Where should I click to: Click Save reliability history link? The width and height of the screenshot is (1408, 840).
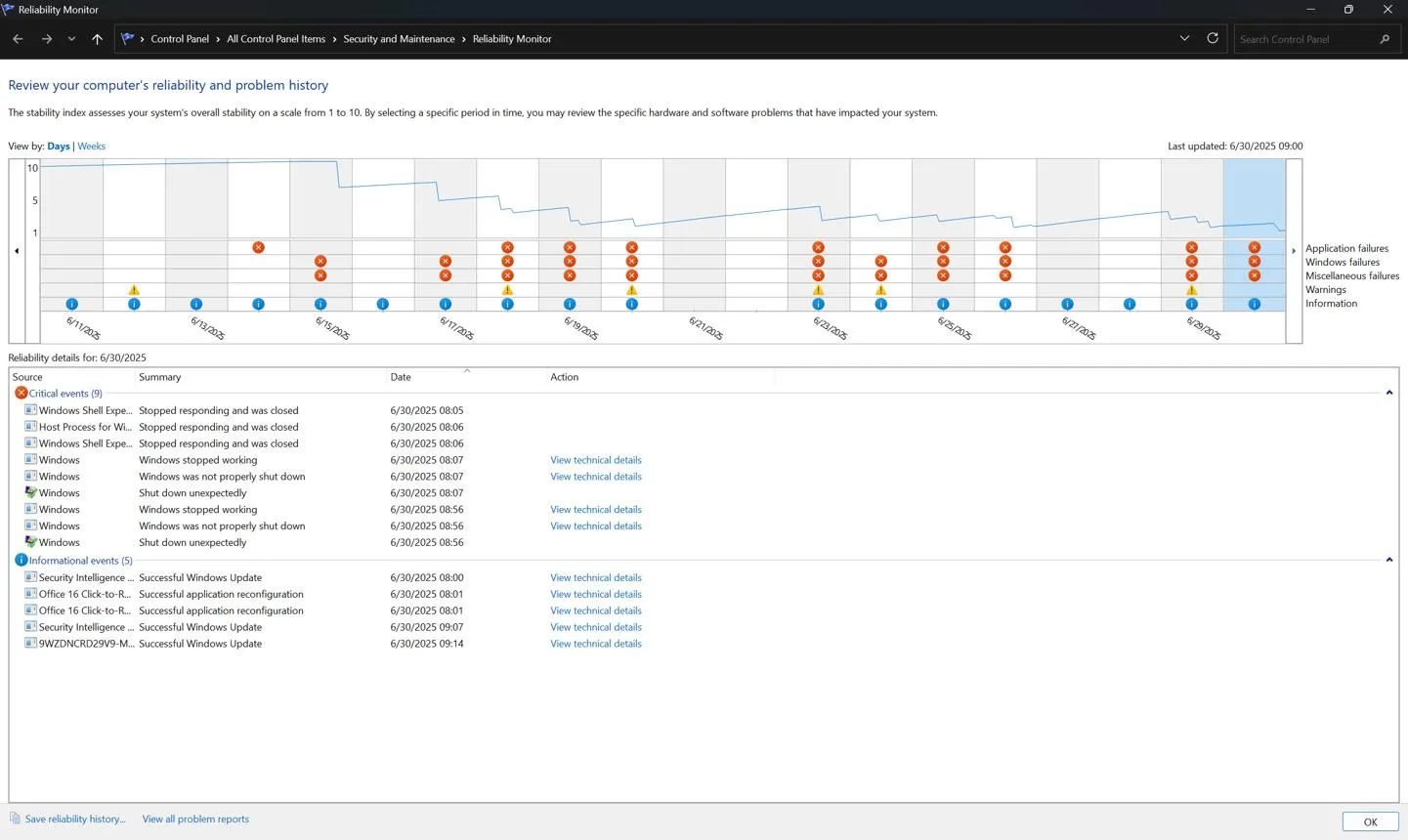(x=75, y=819)
